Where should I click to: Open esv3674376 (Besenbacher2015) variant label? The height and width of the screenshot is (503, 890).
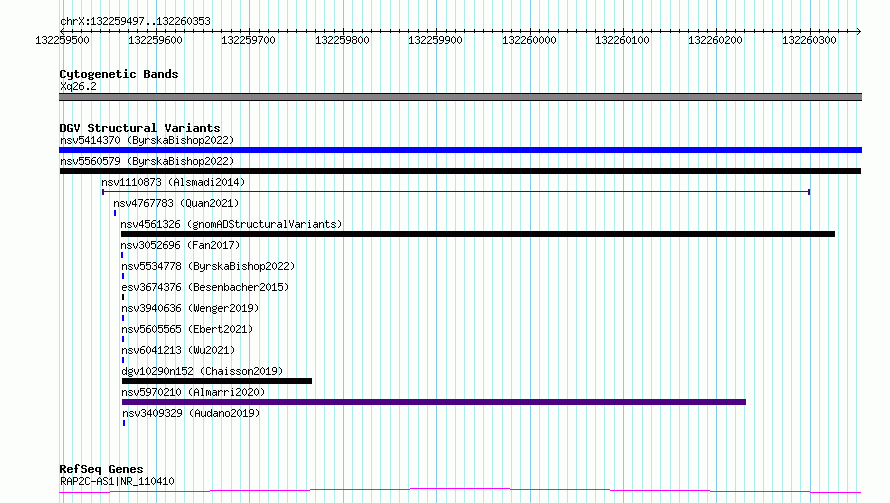click(x=205, y=287)
